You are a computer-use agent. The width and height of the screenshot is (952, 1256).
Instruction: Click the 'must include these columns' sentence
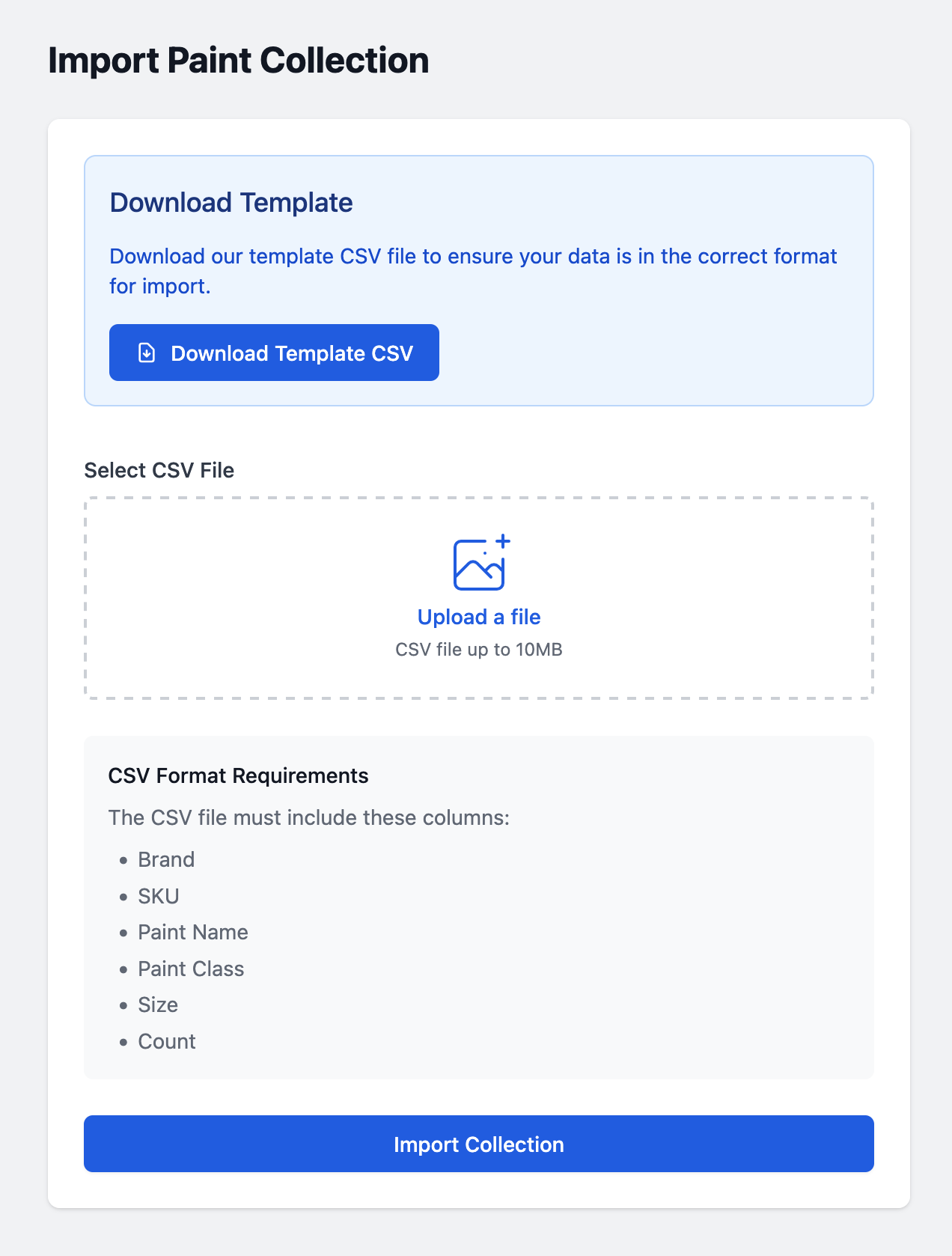tap(309, 817)
